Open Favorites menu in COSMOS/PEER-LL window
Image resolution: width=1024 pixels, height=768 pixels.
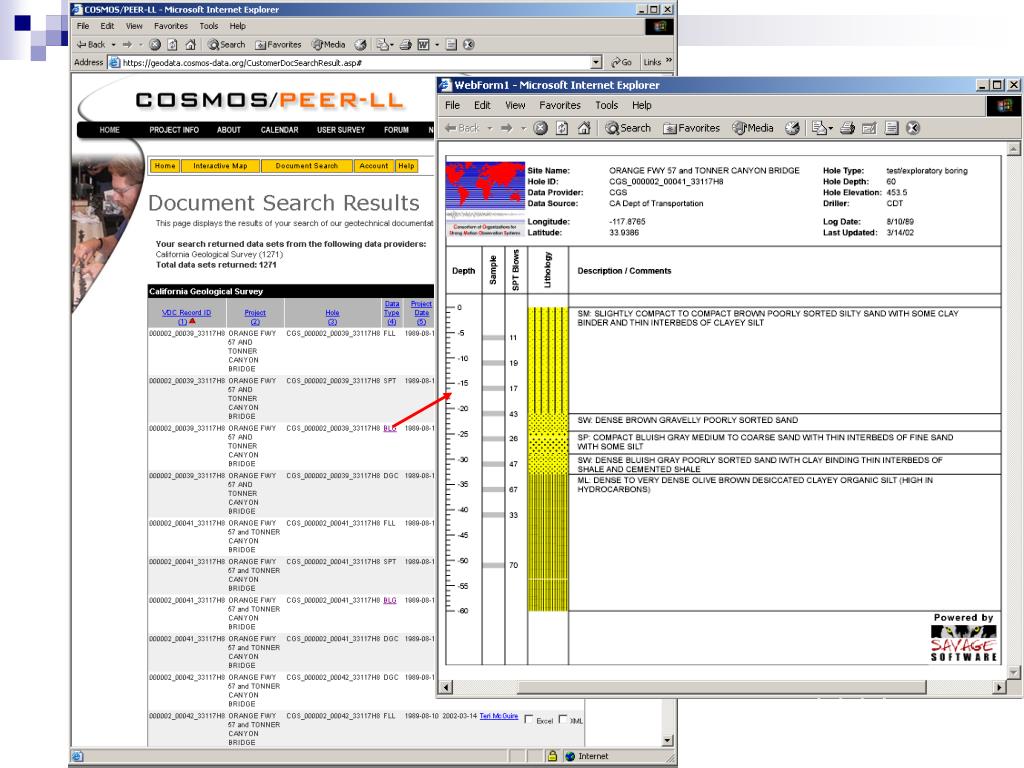coord(171,26)
